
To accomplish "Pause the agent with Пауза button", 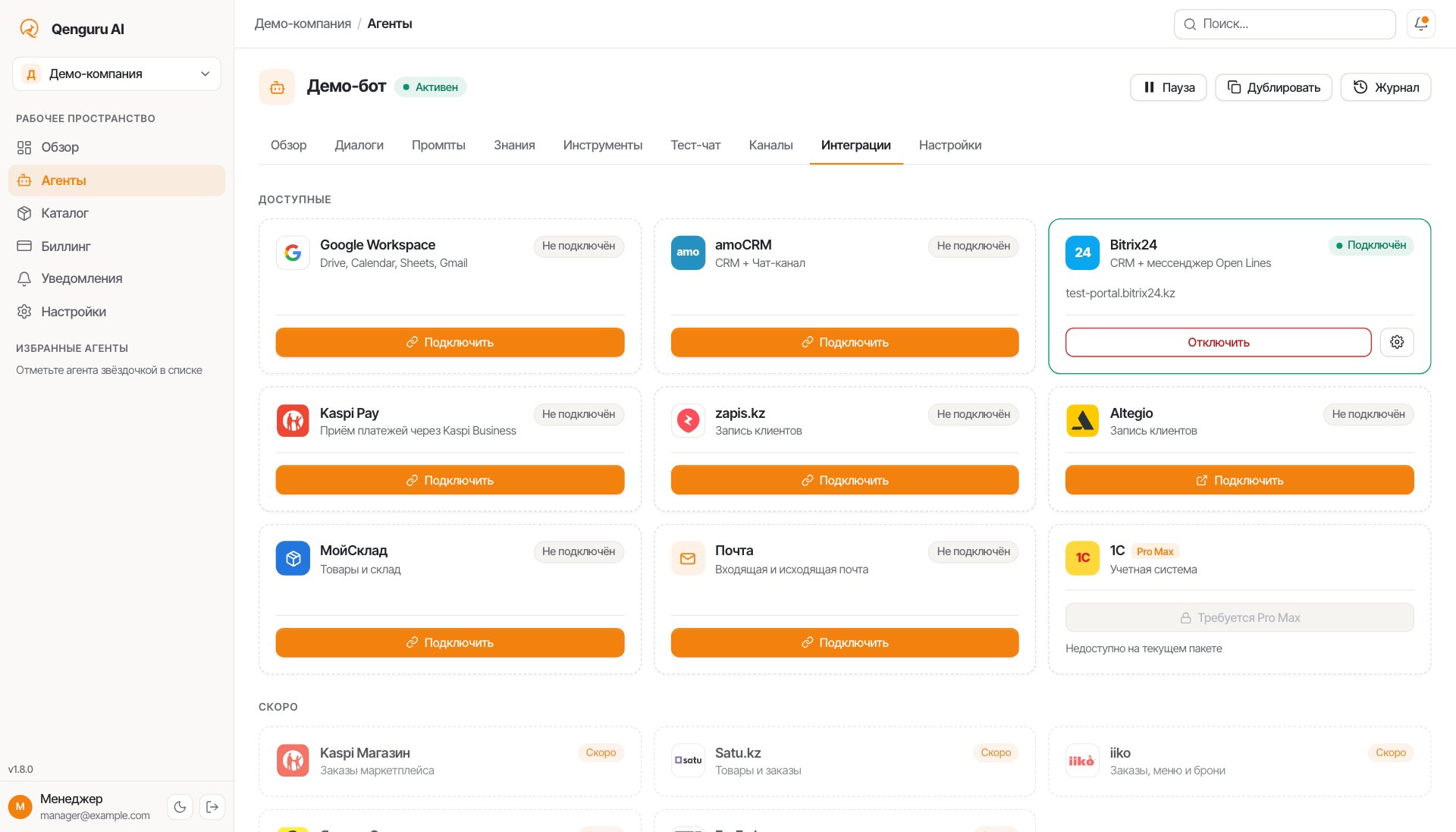I will click(1169, 87).
